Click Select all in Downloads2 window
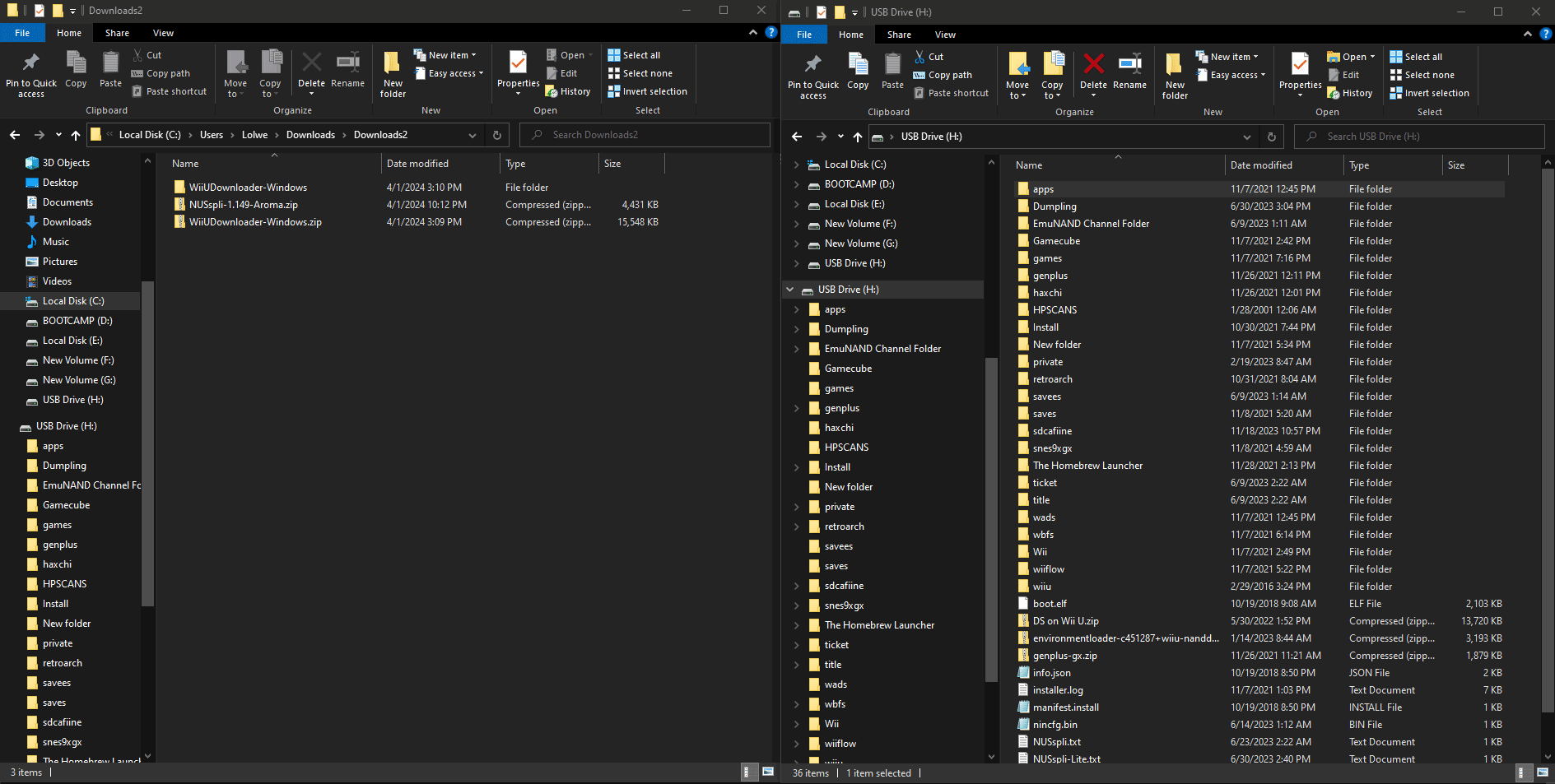 coord(634,55)
